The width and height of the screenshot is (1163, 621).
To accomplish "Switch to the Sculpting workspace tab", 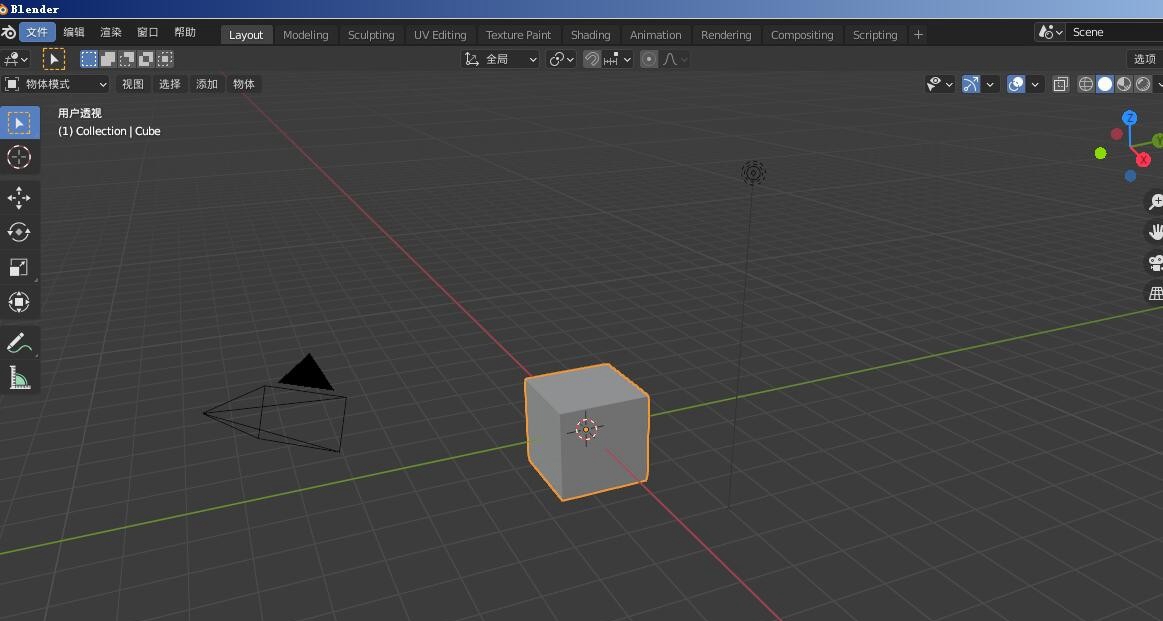I will (x=371, y=35).
